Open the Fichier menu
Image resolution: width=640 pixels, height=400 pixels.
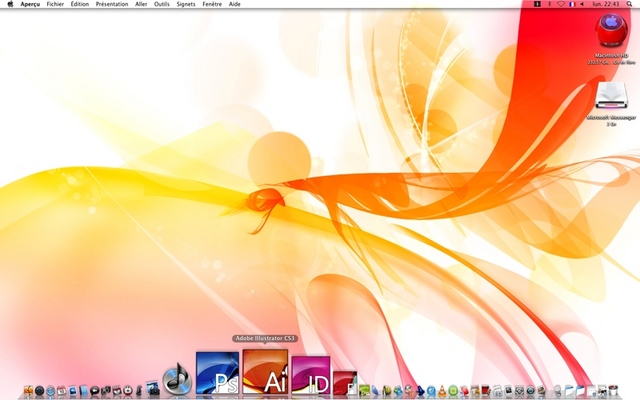(55, 4)
